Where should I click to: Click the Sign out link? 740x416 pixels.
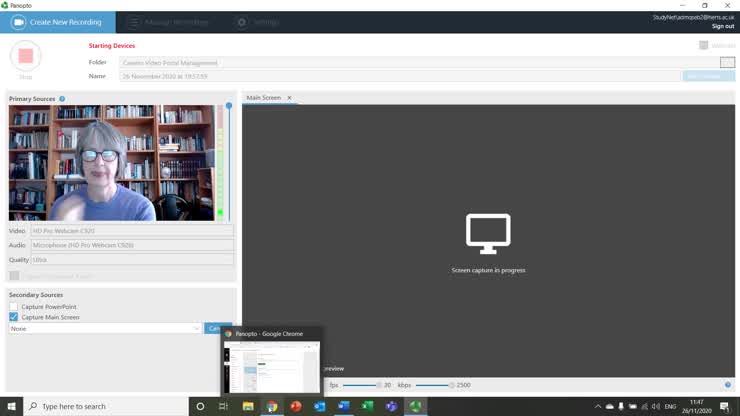(723, 26)
